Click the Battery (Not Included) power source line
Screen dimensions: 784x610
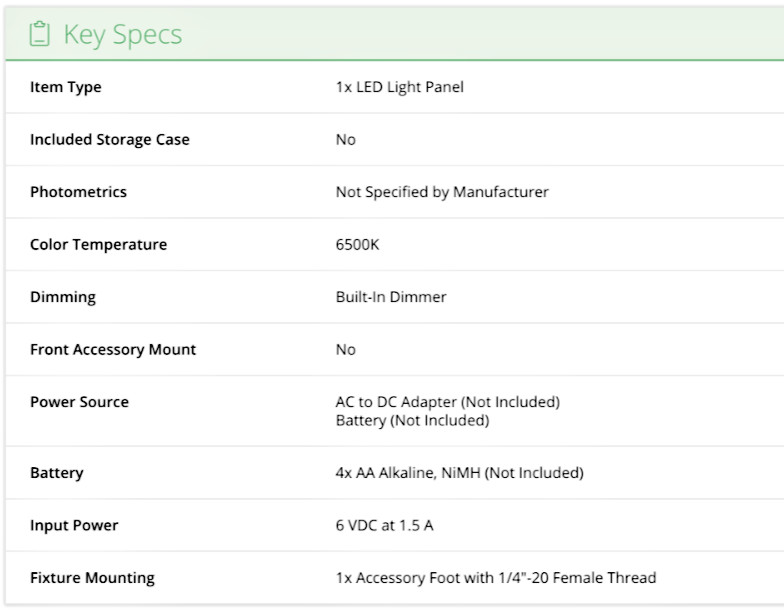[x=412, y=421]
